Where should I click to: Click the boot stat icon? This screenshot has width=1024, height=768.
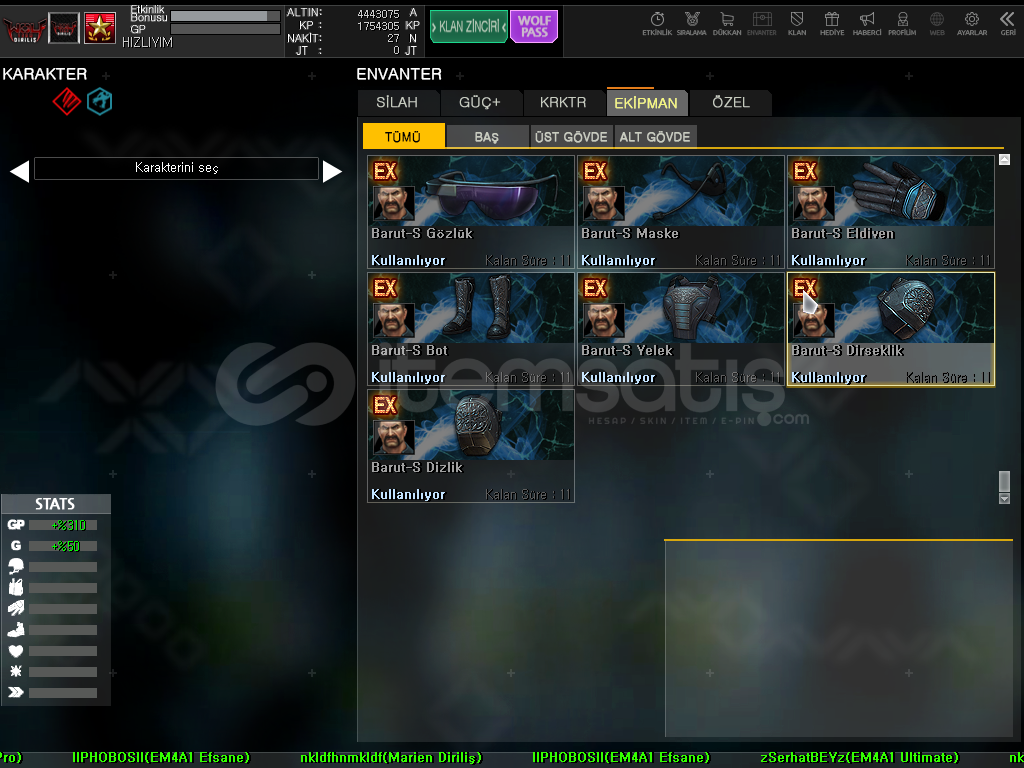16,630
